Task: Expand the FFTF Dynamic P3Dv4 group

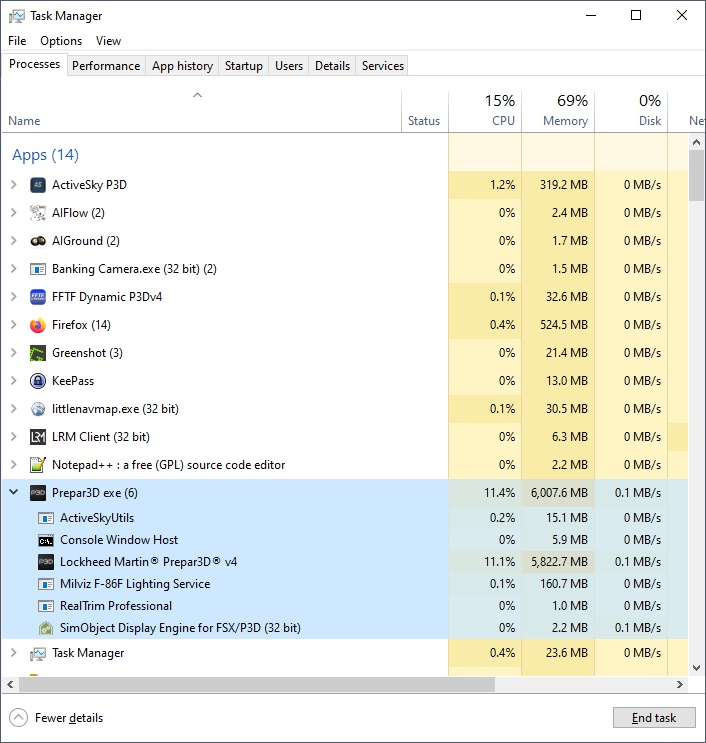Action: [x=14, y=297]
